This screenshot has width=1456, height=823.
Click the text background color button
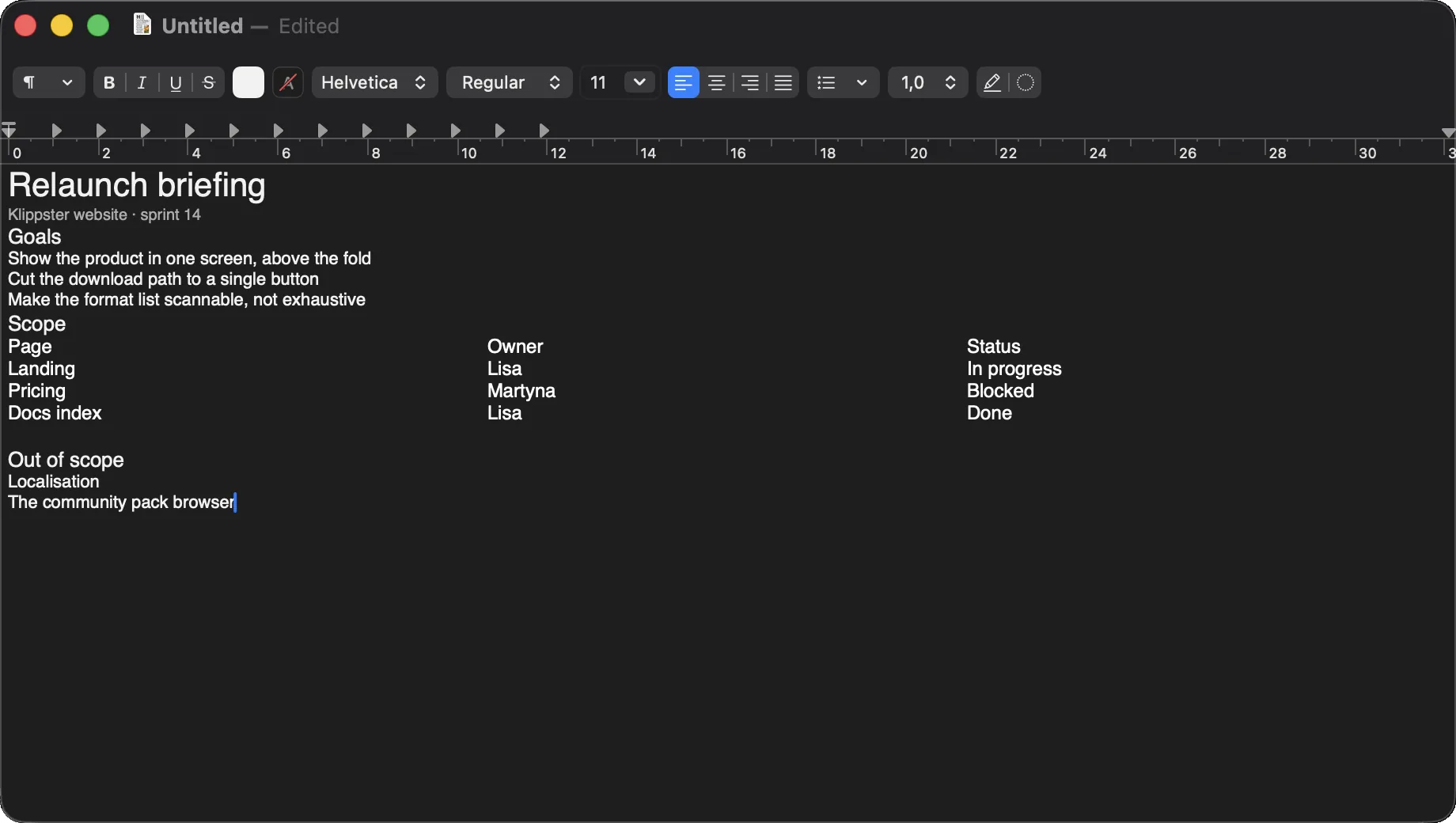(x=288, y=82)
